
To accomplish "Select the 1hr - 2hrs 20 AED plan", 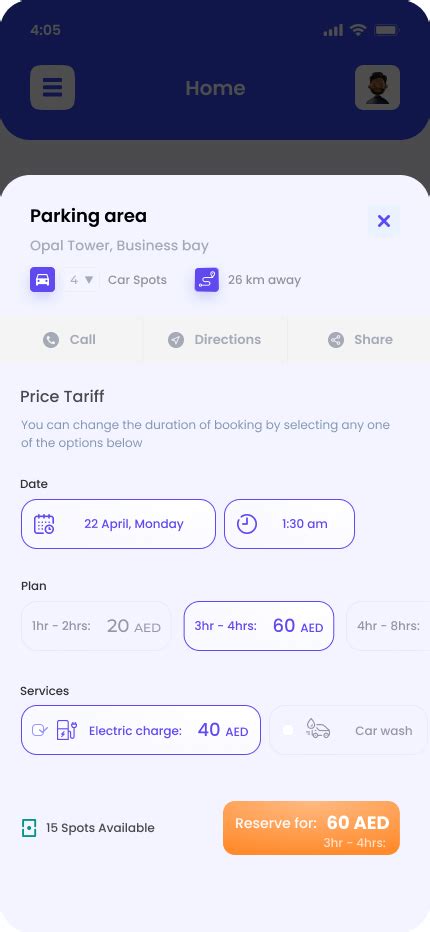I will click(96, 626).
